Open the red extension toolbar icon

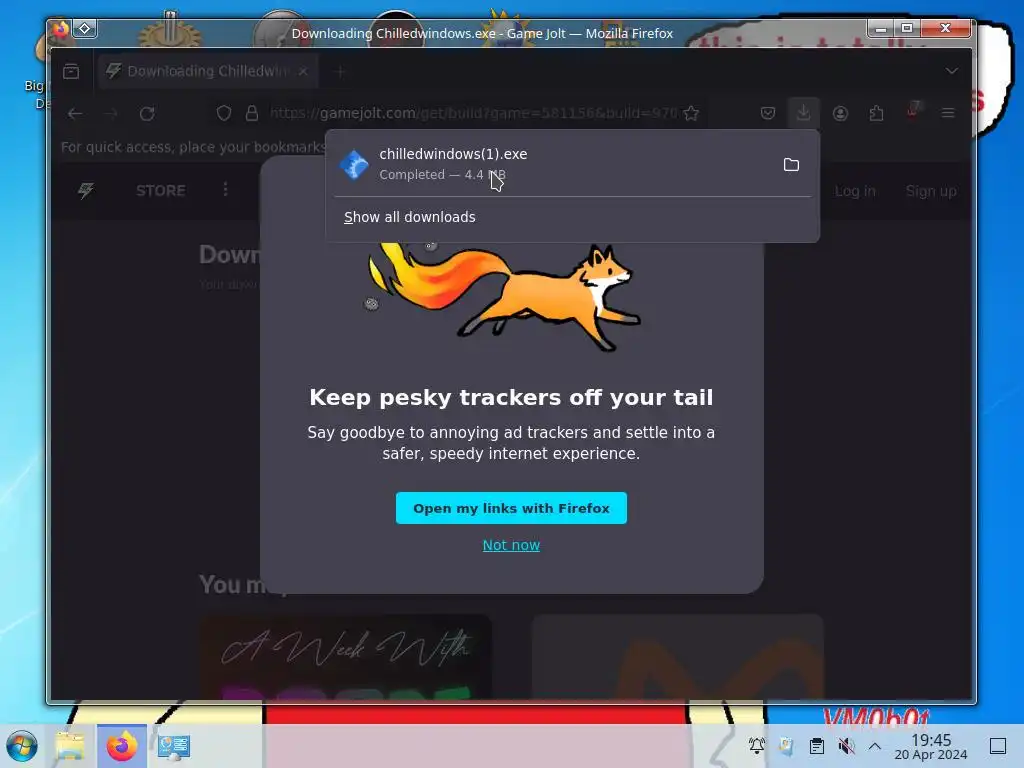tap(913, 110)
